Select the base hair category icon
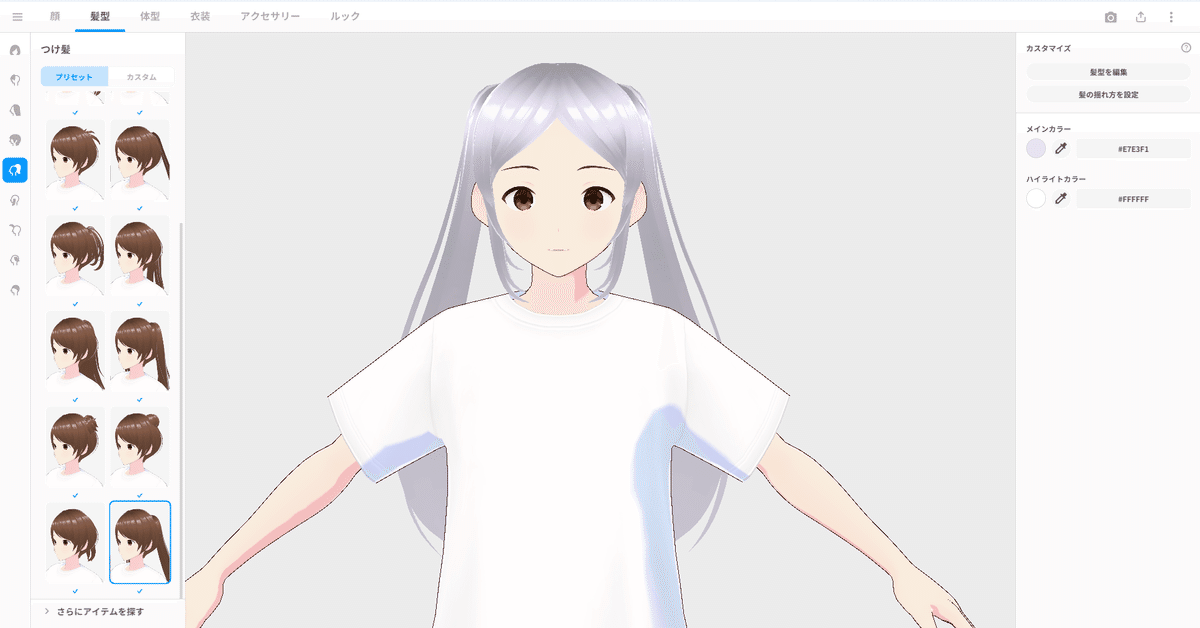 click(x=15, y=290)
